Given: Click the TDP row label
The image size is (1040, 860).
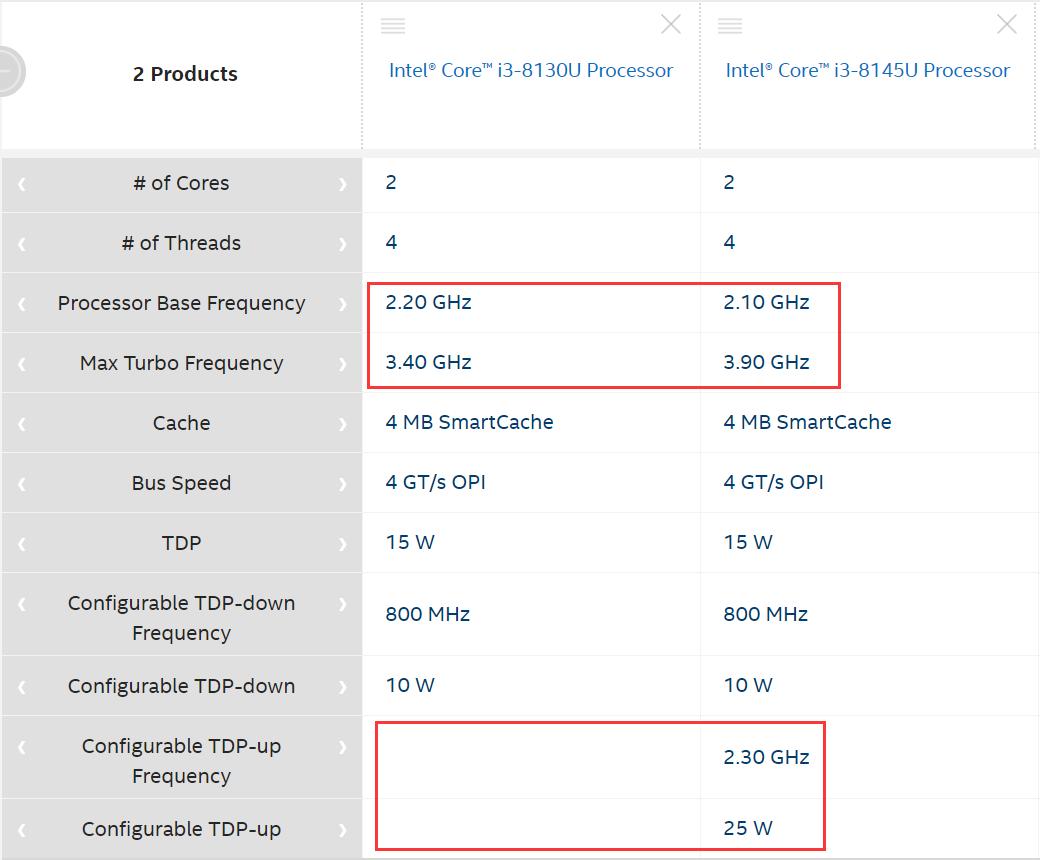Looking at the screenshot, I should coord(181,542).
